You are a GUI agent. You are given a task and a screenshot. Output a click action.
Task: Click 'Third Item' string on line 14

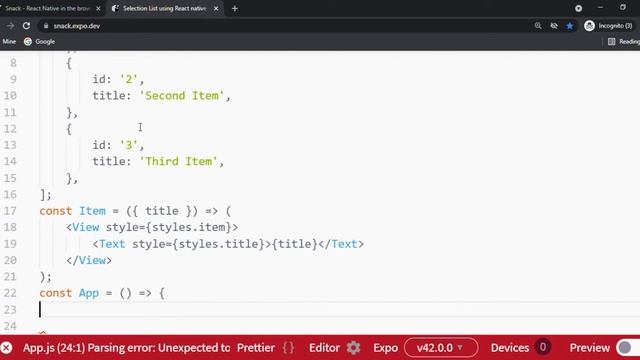[x=178, y=161]
